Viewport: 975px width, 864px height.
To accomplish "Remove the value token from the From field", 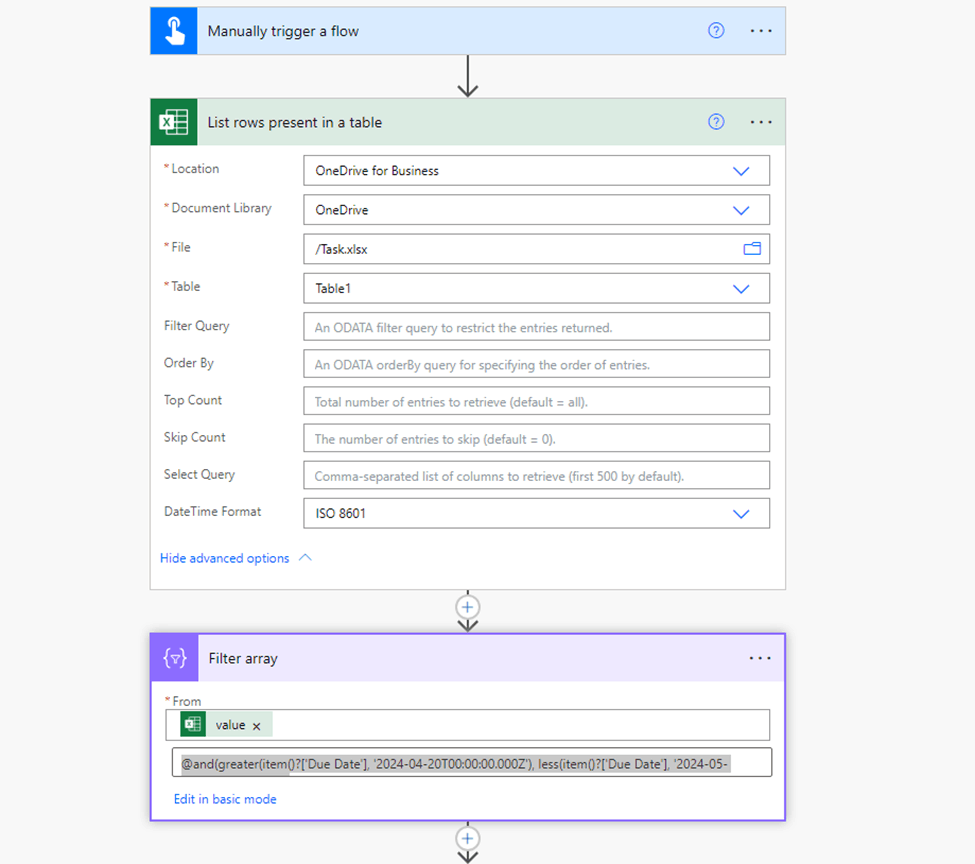I will pos(257,726).
